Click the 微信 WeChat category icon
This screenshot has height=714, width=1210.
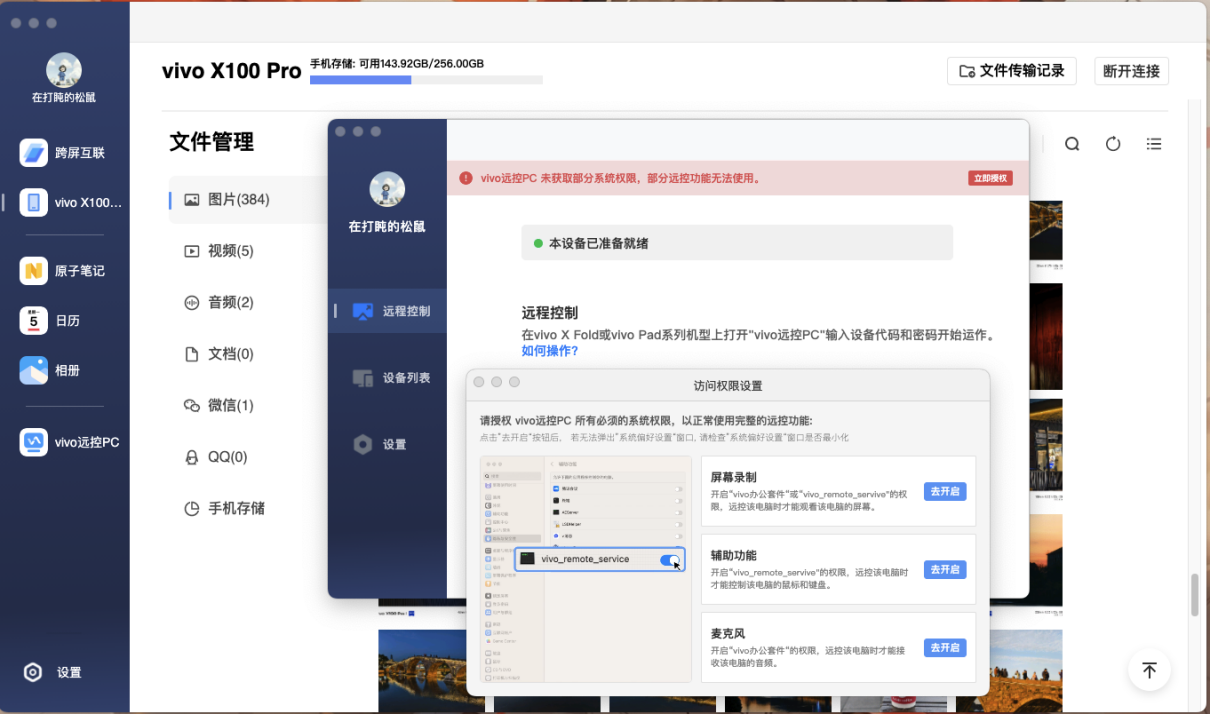tap(191, 405)
